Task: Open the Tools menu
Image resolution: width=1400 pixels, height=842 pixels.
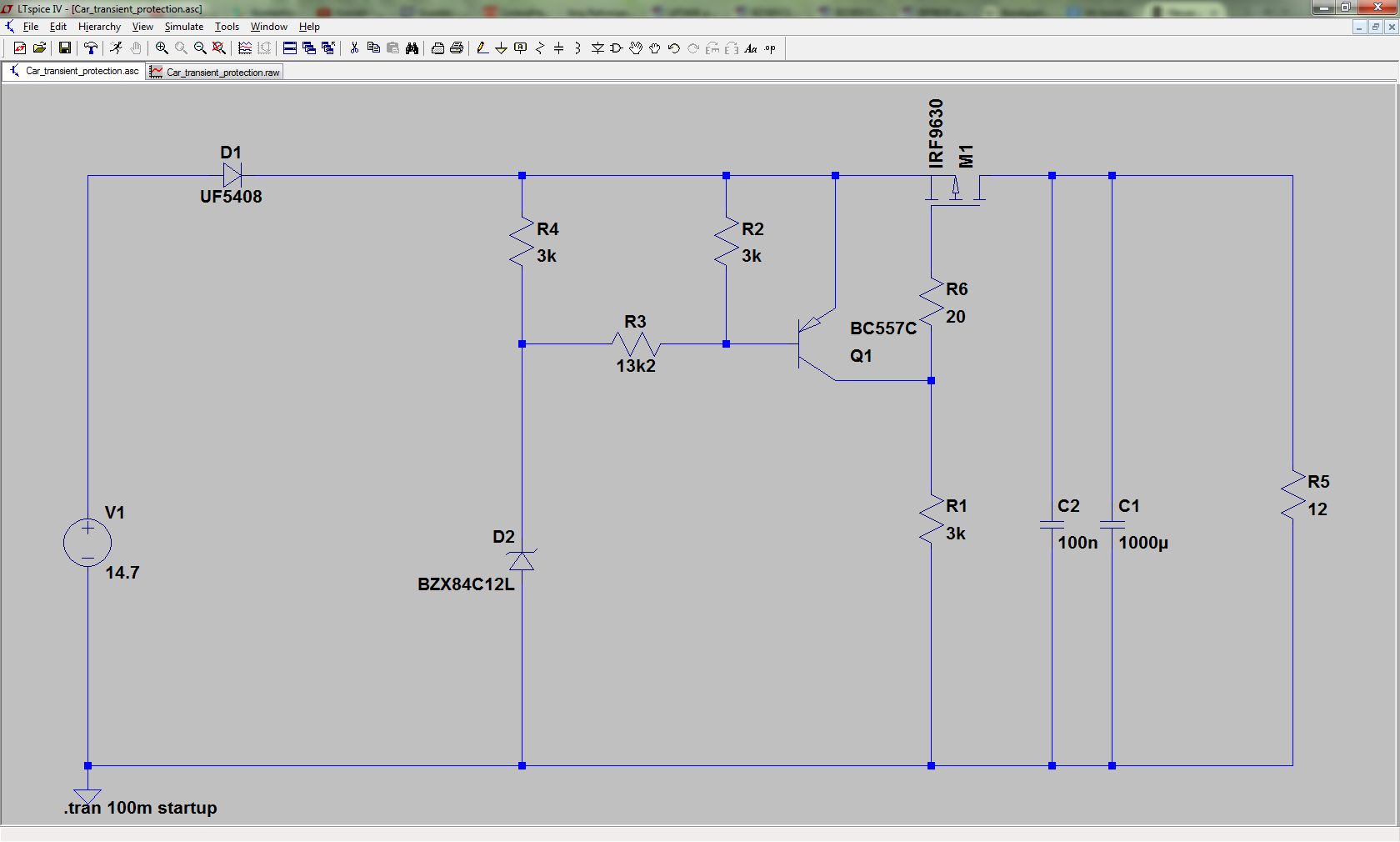Action: 227,27
